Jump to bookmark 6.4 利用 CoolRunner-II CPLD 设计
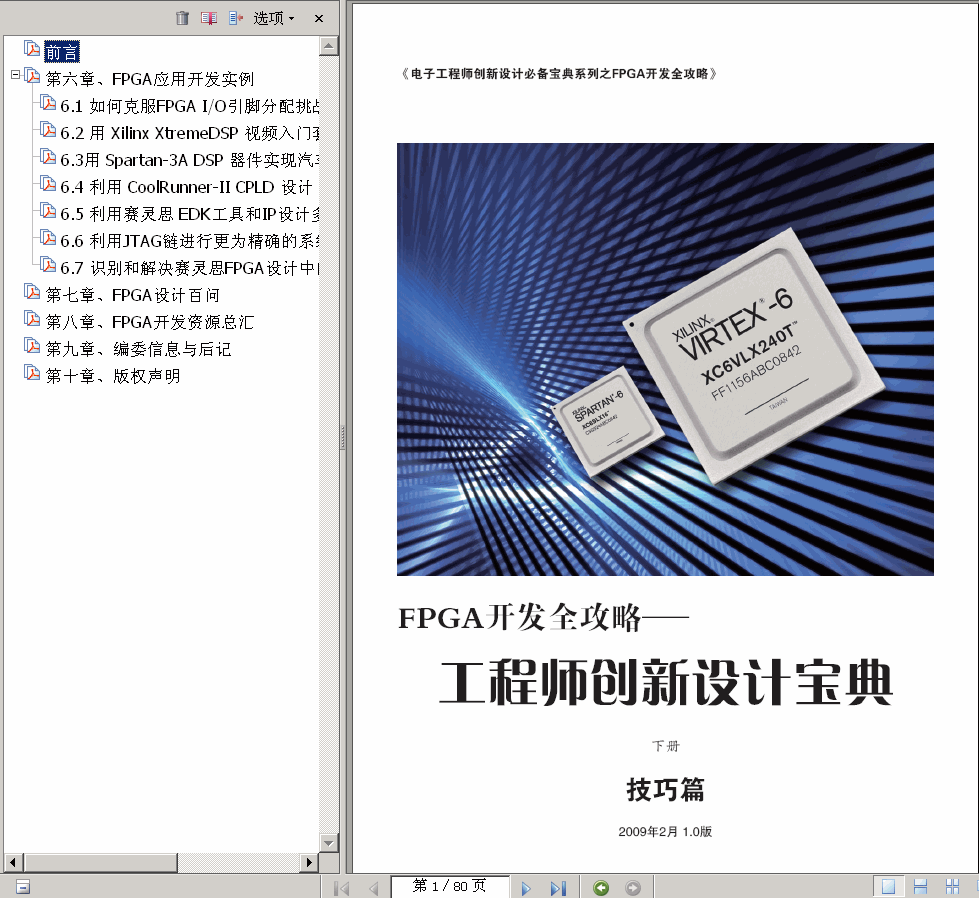Screen dimensions: 979x898 186,187
